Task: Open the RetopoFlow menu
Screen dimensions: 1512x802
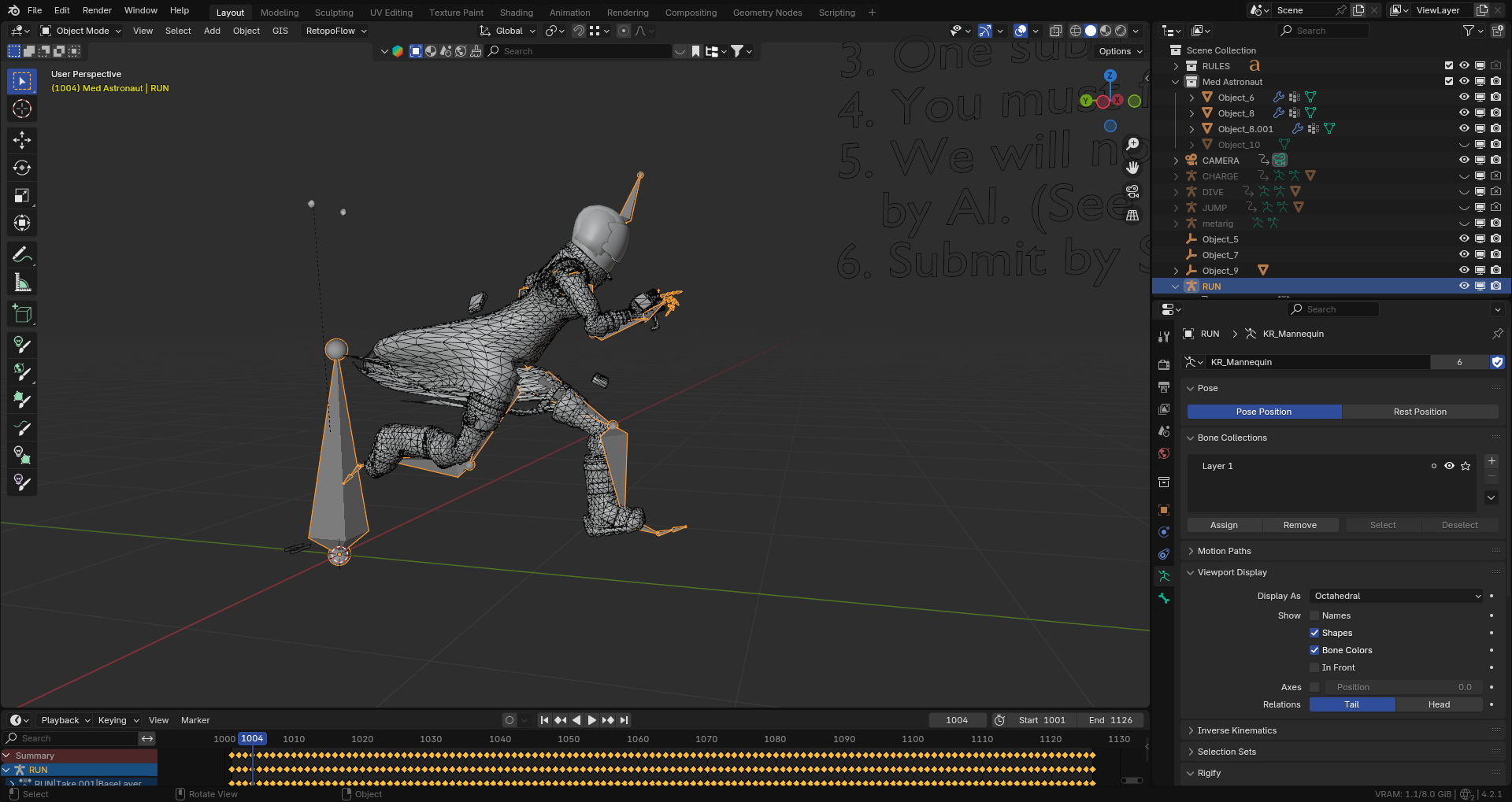Action: pos(336,31)
